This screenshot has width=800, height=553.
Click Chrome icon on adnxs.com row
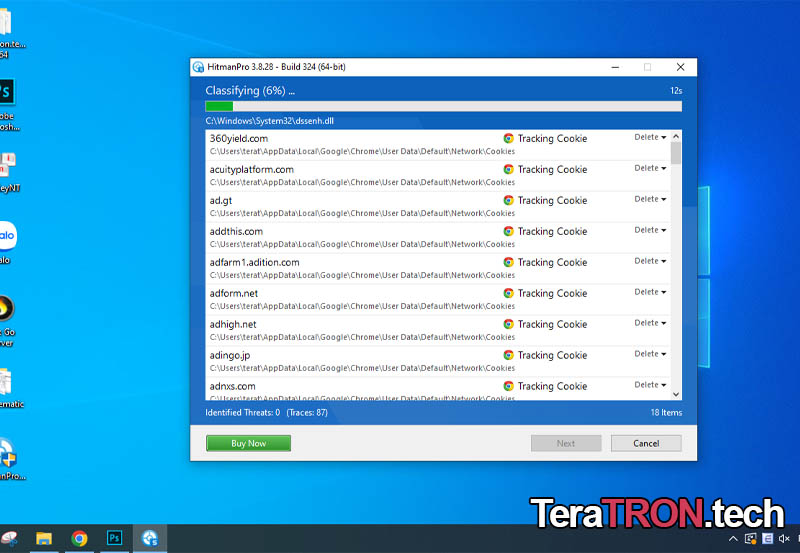pyautogui.click(x=508, y=386)
